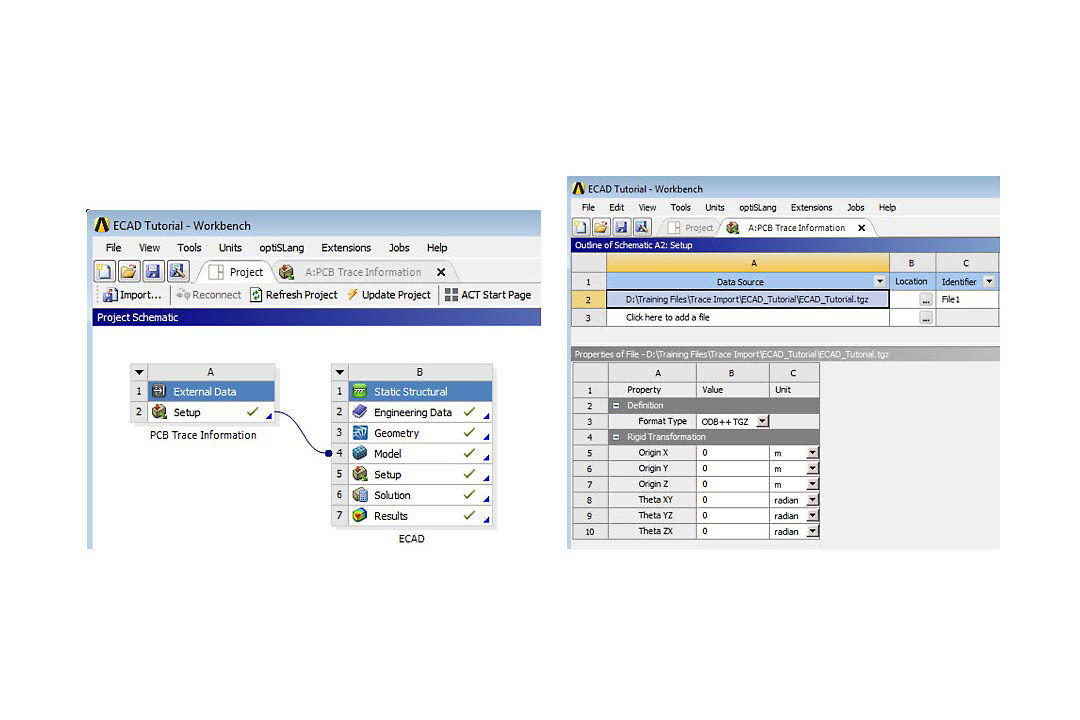Open Tools menu in left Workbench window

coord(189,247)
